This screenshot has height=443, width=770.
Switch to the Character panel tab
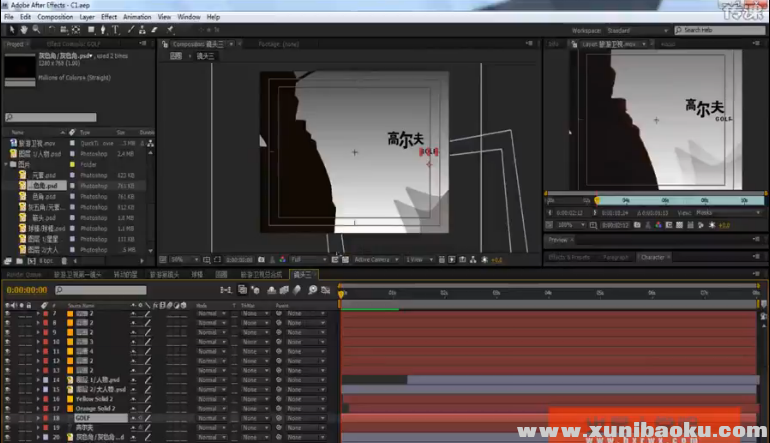[652, 257]
